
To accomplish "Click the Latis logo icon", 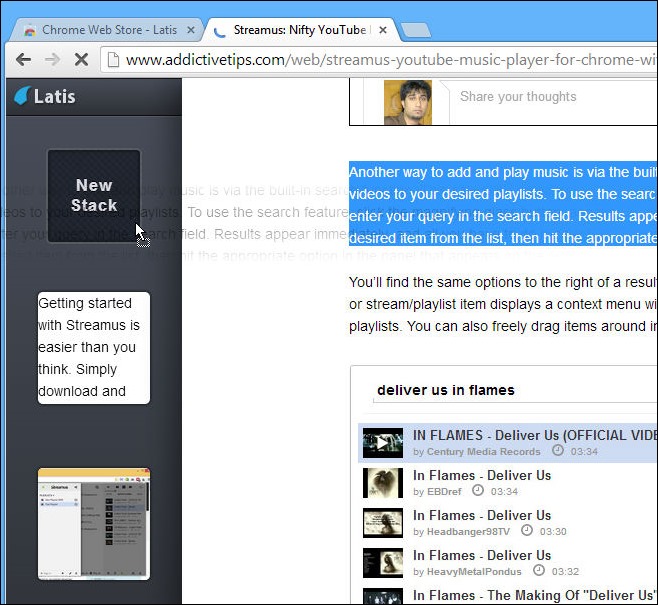I will (x=22, y=96).
